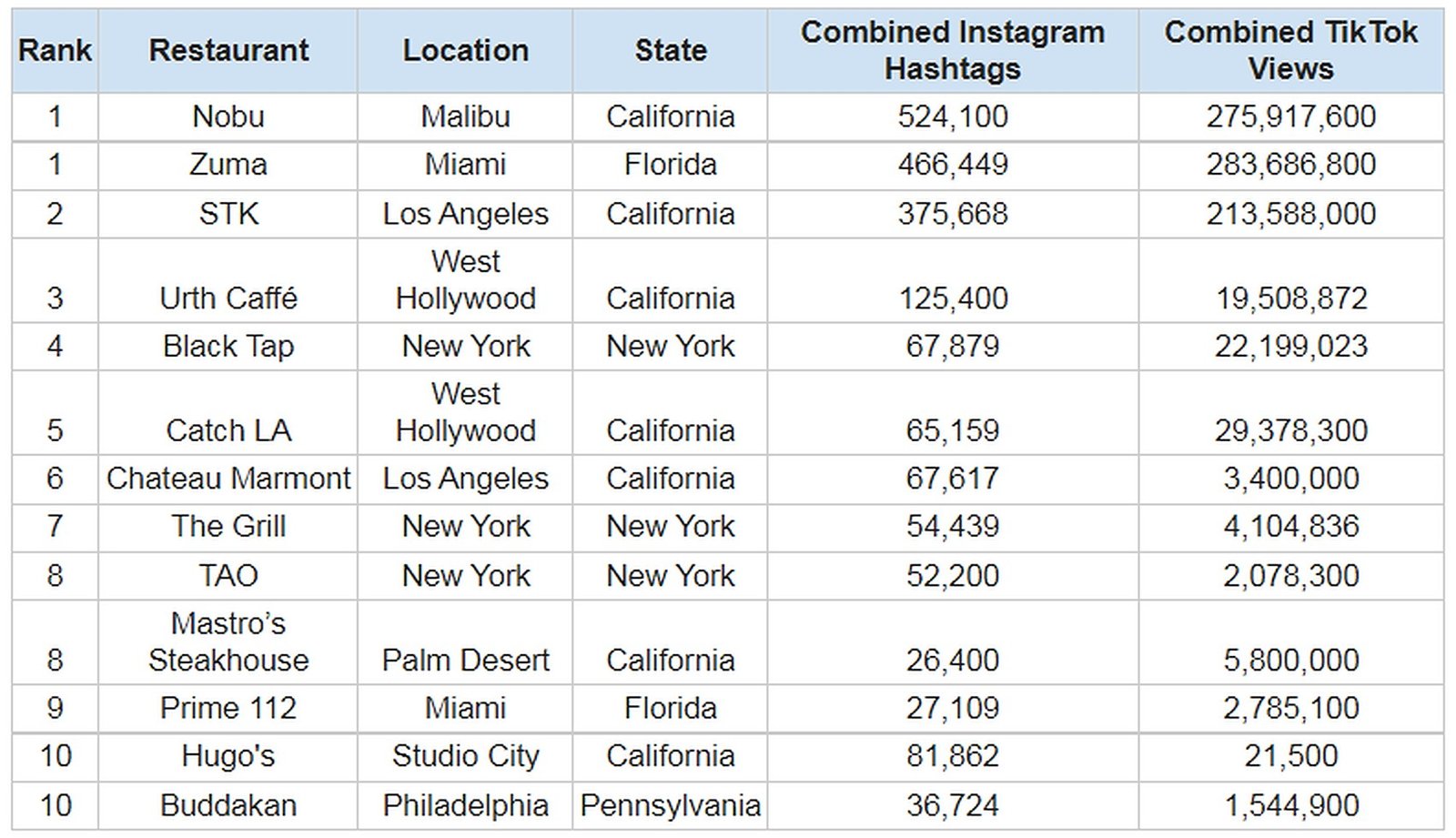Click the Pennsylvania state cell
This screenshot has width=1456, height=838.
click(670, 806)
